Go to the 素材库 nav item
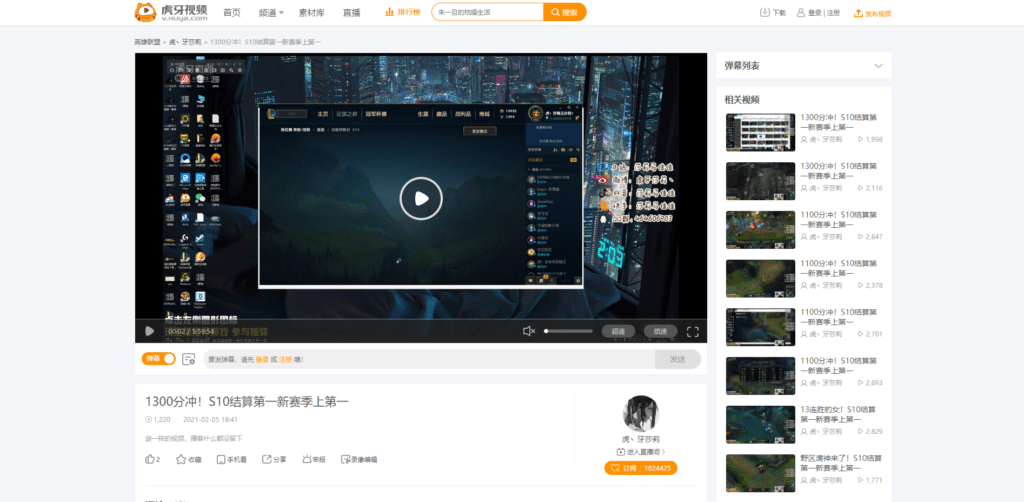 tap(312, 12)
